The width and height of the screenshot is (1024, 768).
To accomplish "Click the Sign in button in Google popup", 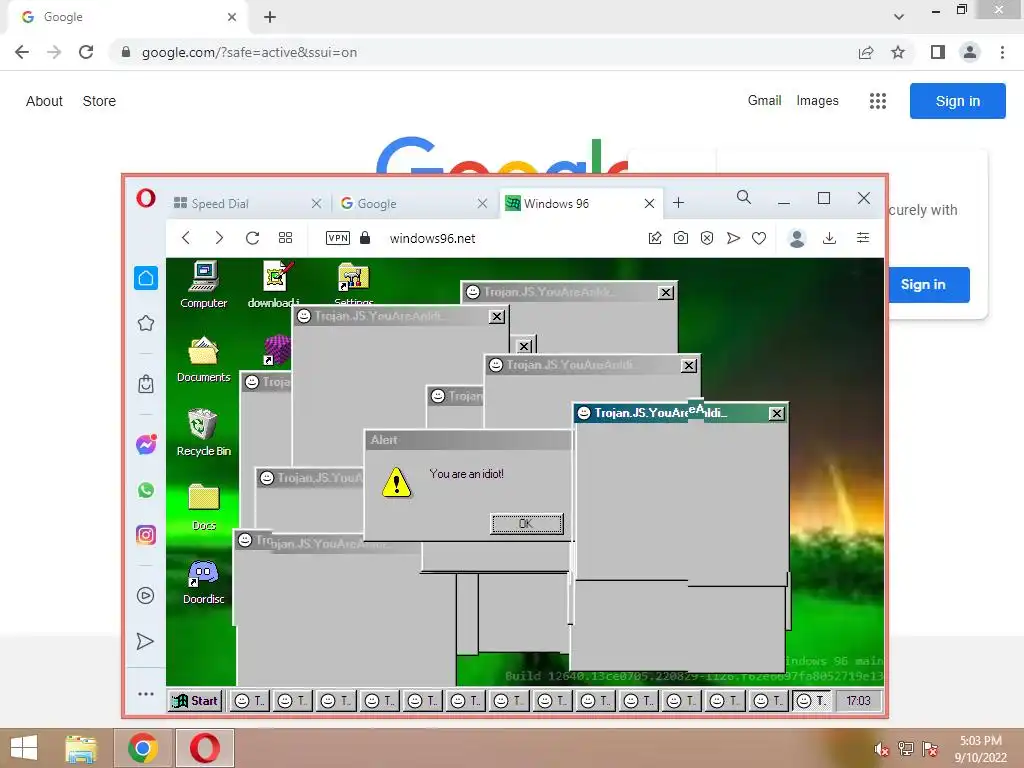I will click(x=927, y=285).
